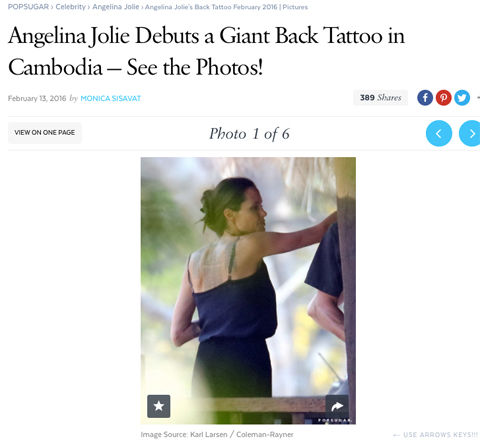Click the current page breadcrumb title
Screen dimensions: 480x441
tap(226, 7)
